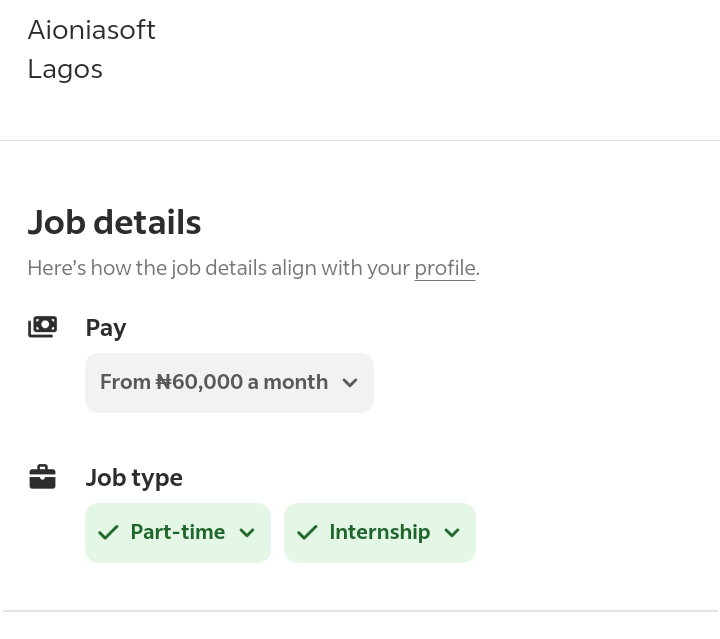720x639 pixels.
Task: Select the ₦60,000 amount text
Action: click(199, 382)
